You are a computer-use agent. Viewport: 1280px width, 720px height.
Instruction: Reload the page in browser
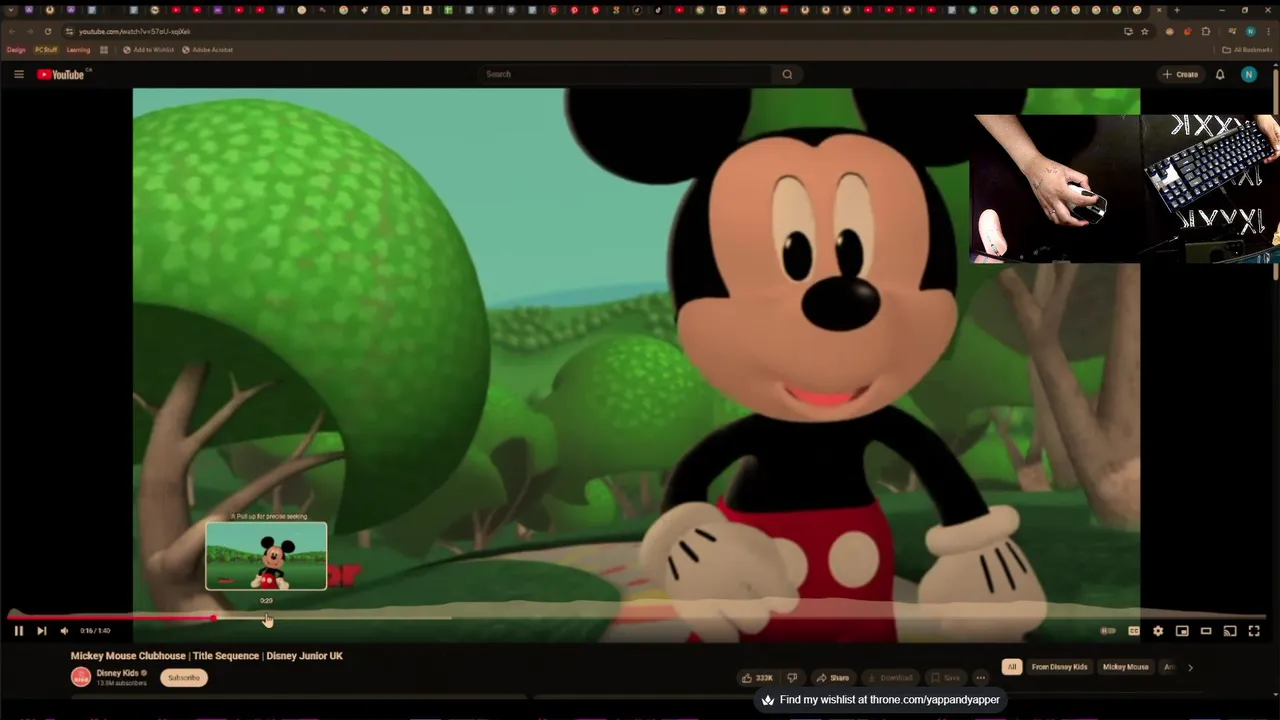[47, 31]
